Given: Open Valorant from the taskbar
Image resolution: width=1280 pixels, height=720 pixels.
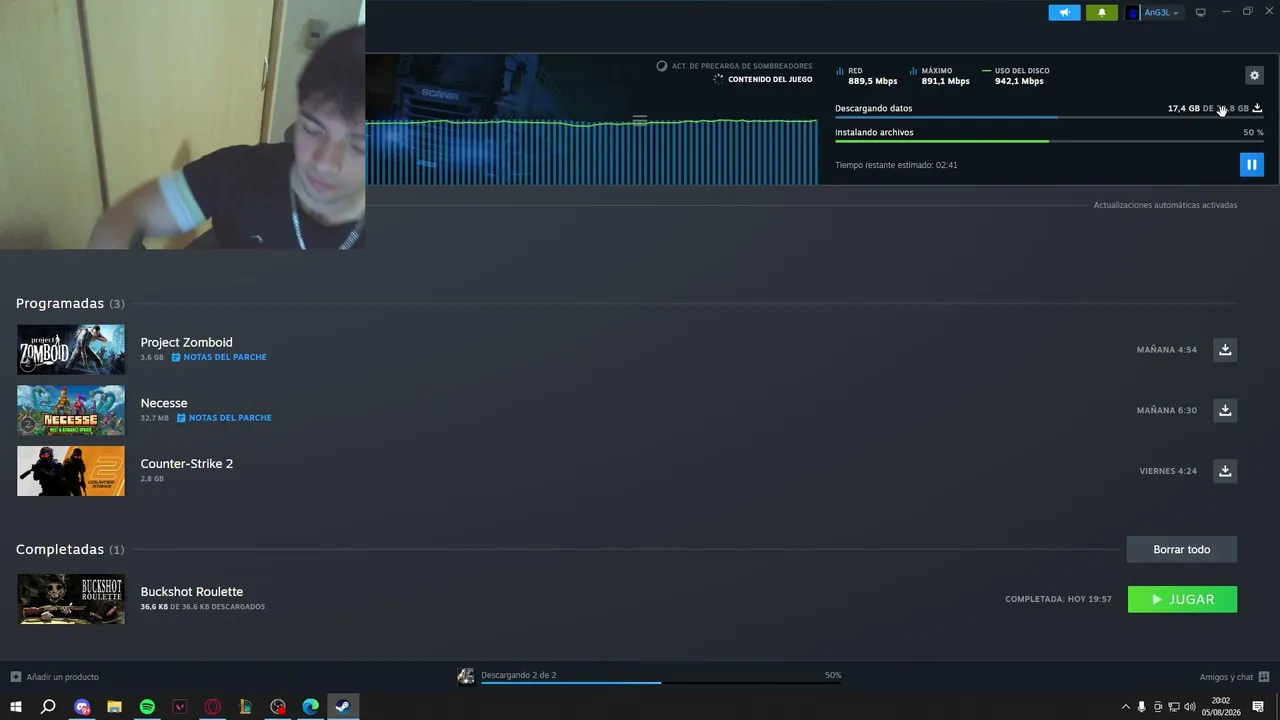Looking at the screenshot, I should (x=180, y=707).
